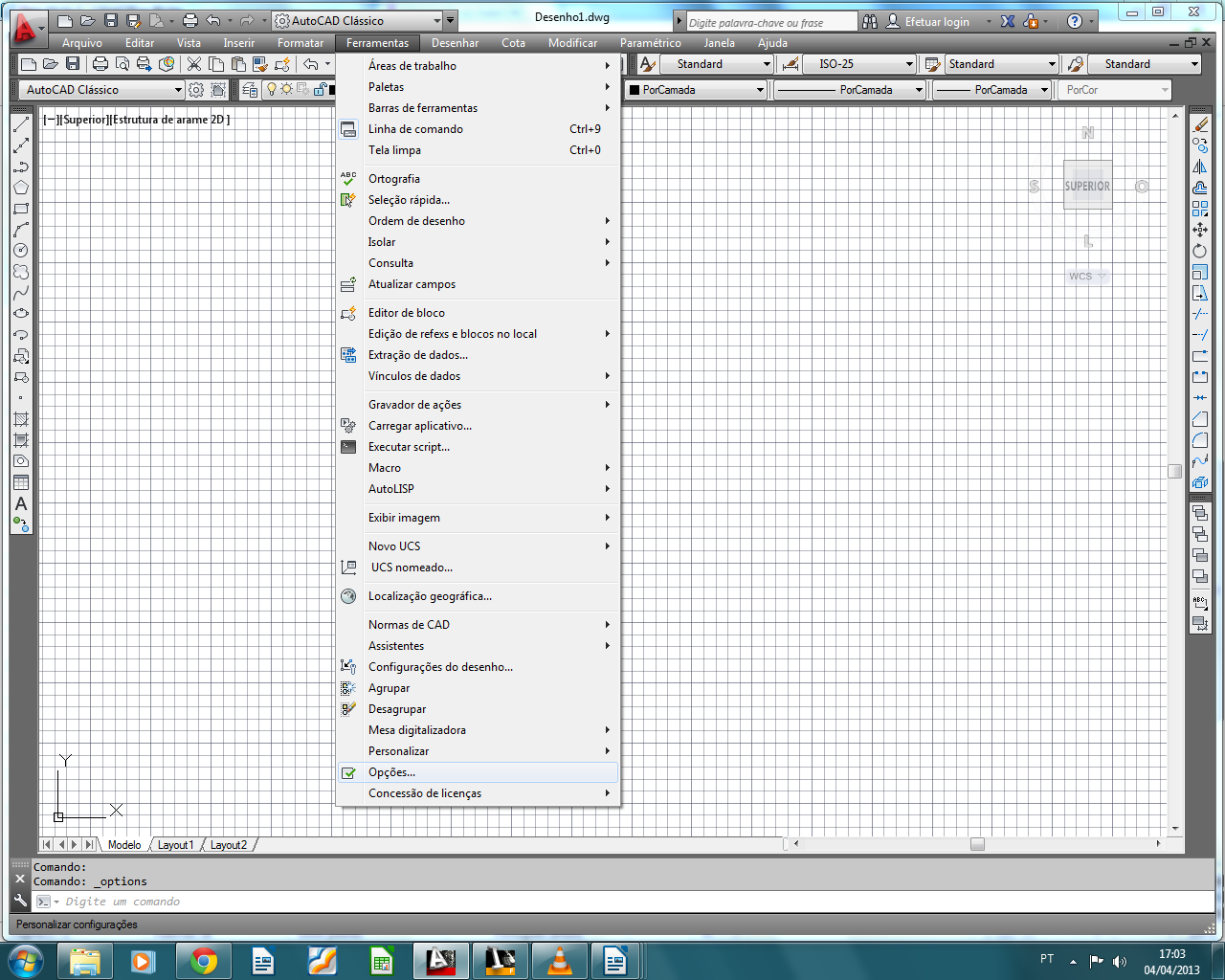Click the black PorCamada color swatch

click(x=634, y=90)
